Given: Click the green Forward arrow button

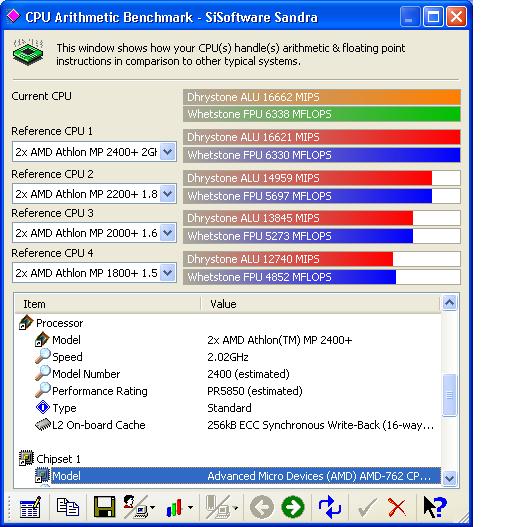Looking at the screenshot, I should pos(293,507).
